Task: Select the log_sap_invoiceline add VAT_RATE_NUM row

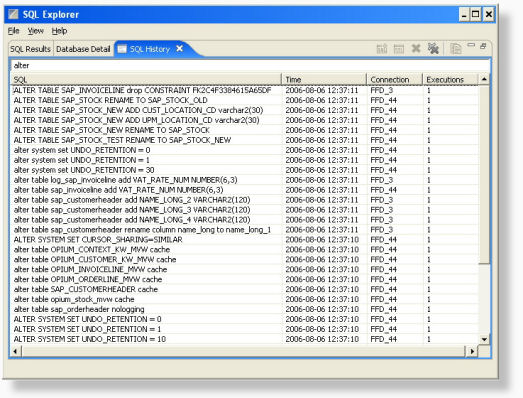Action: coord(245,180)
